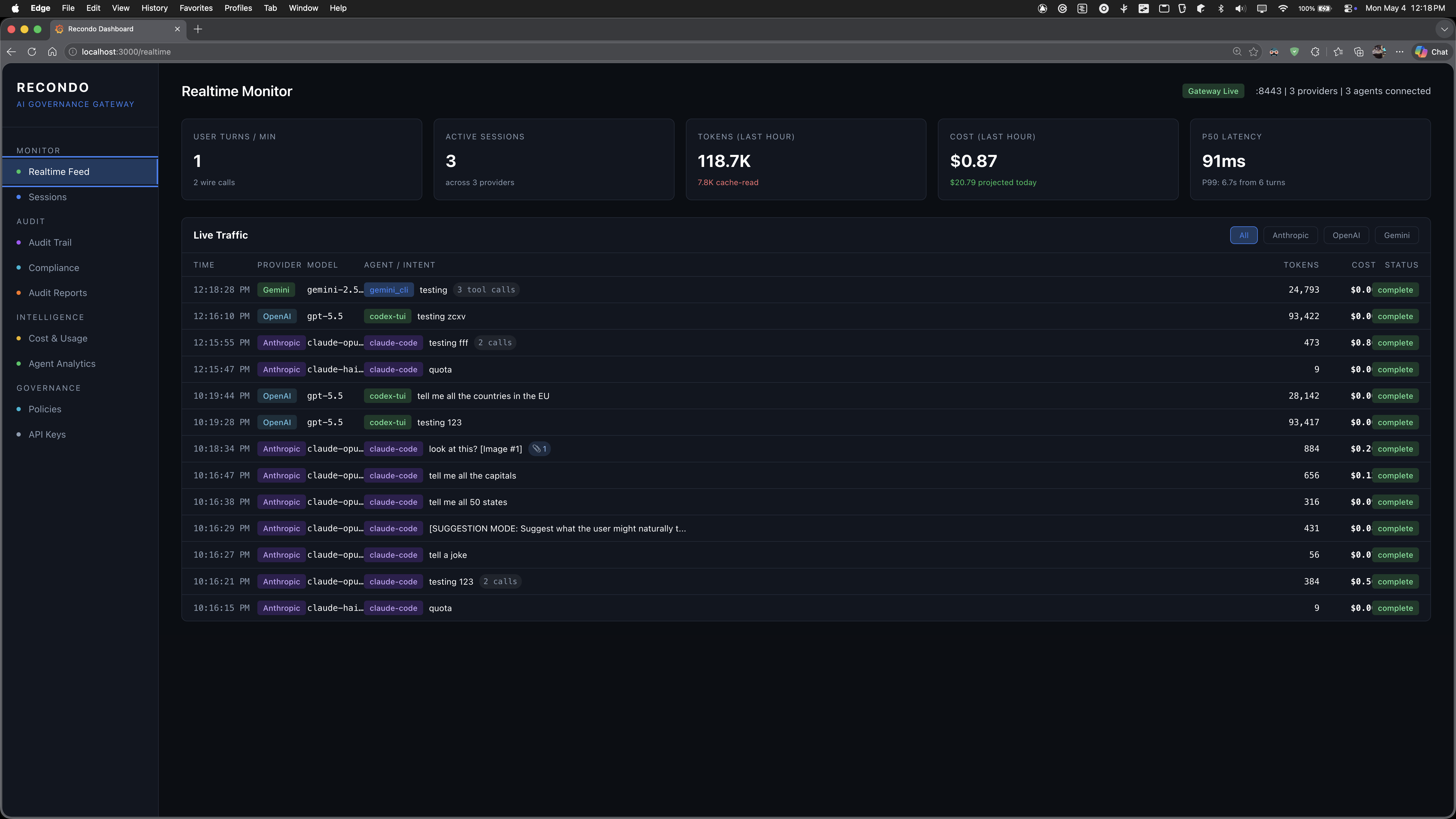Open the 'testing zcxv' codex-tui row
Viewport: 1456px width, 819px height.
coord(806,317)
